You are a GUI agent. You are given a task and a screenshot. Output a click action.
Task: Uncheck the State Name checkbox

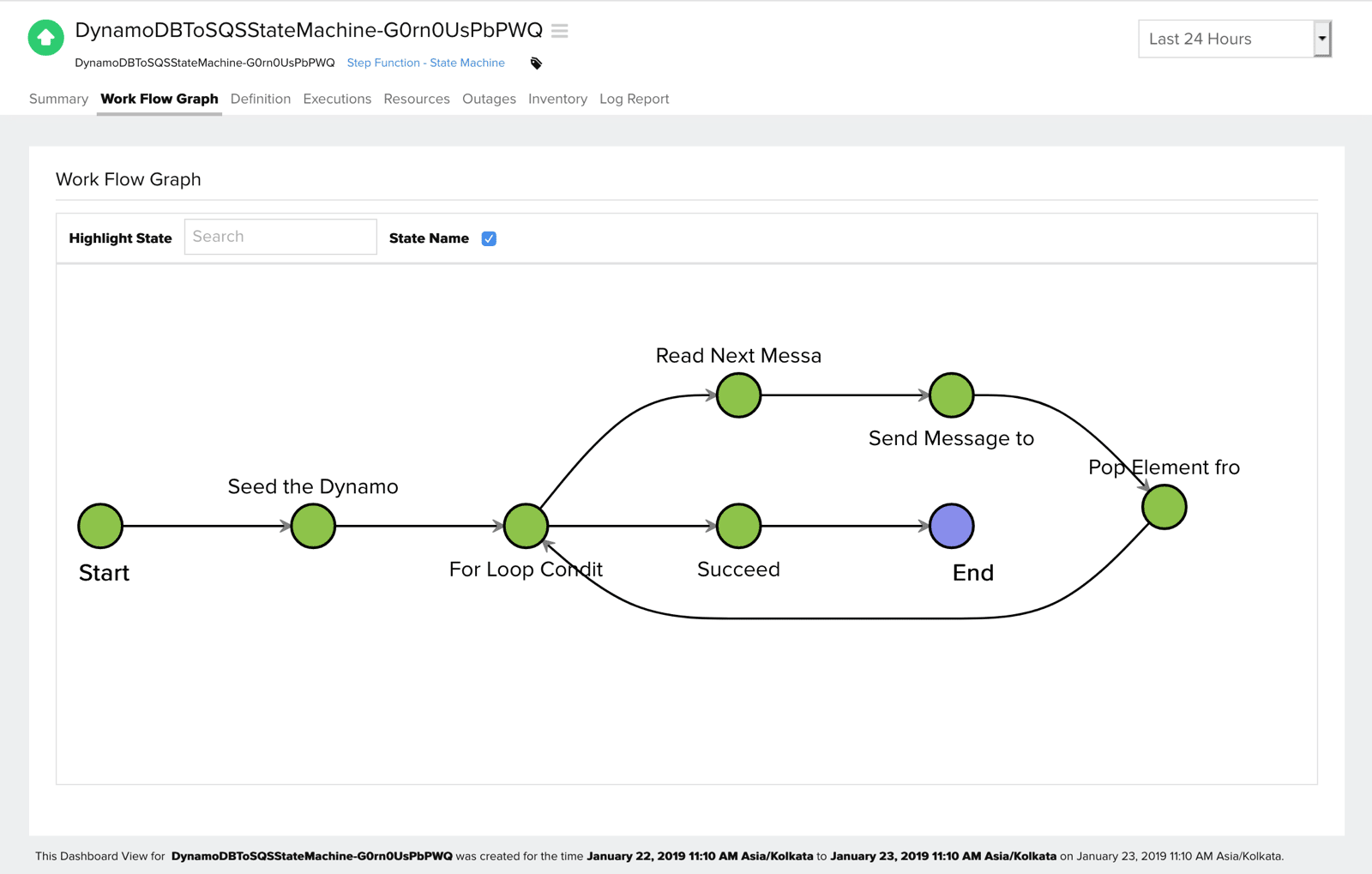coord(489,238)
